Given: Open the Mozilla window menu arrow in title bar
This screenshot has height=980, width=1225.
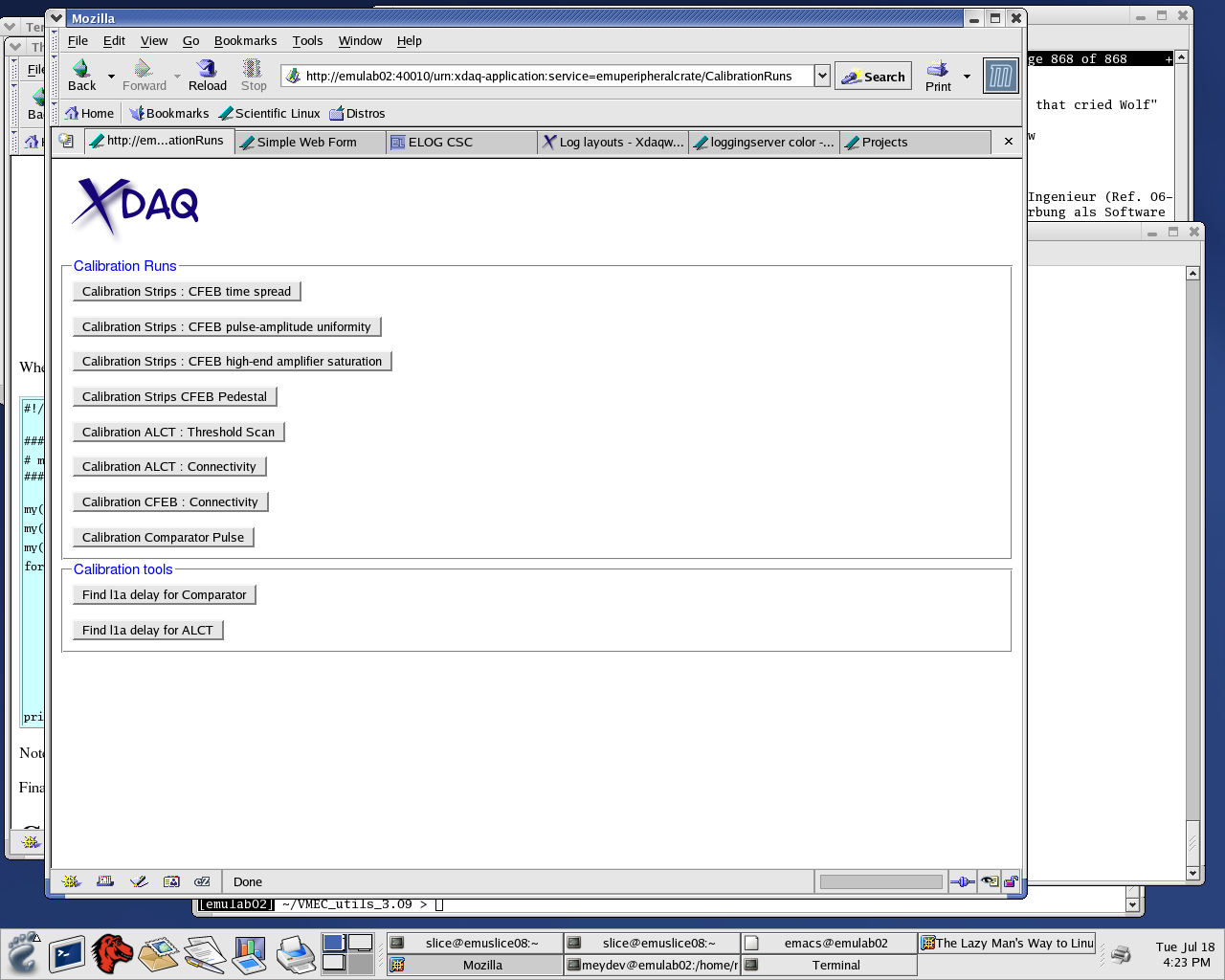Looking at the screenshot, I should (x=57, y=18).
